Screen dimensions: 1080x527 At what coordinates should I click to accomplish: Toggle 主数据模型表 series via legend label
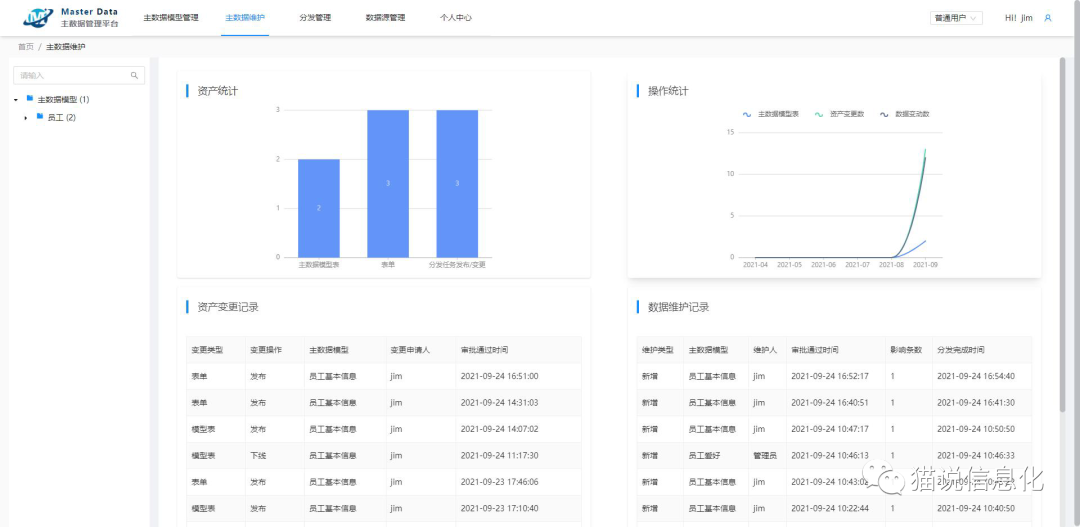(x=778, y=114)
